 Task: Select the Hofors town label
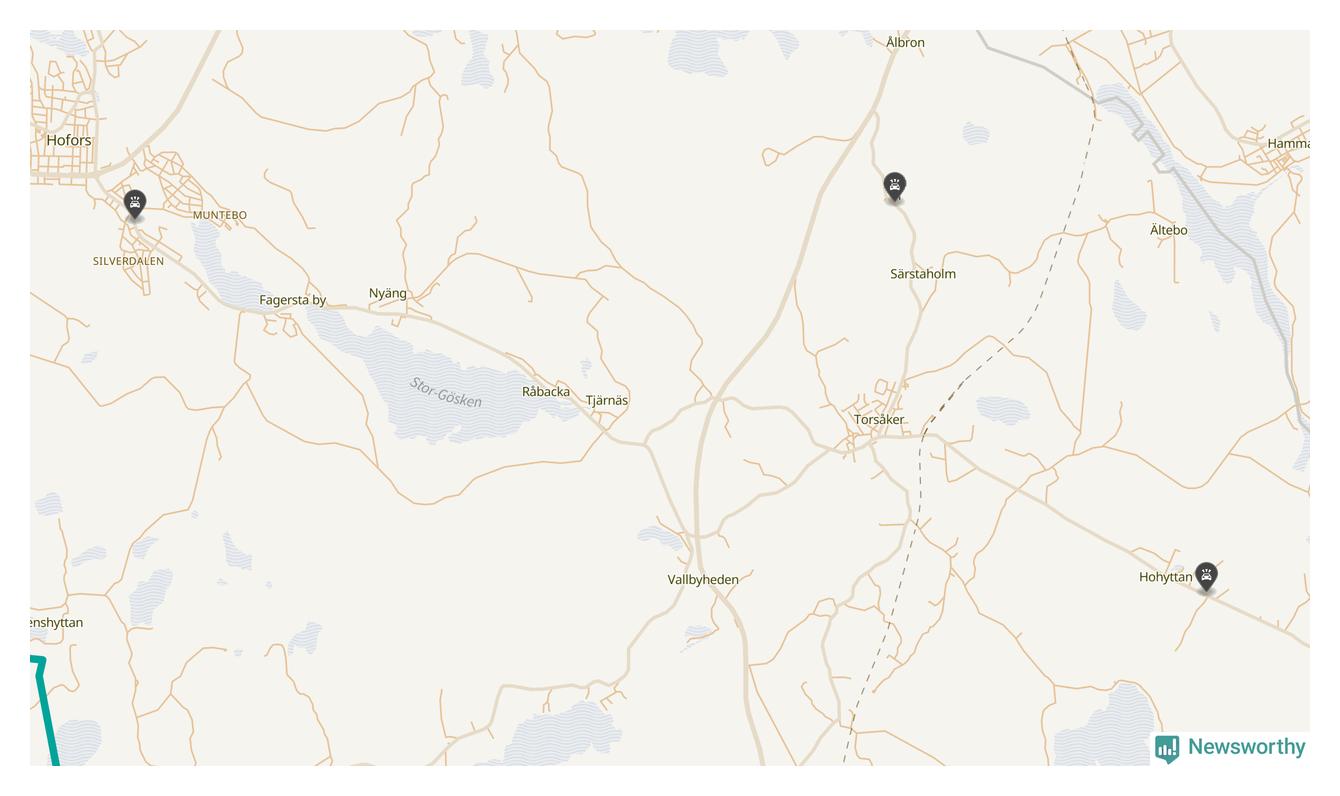69,140
